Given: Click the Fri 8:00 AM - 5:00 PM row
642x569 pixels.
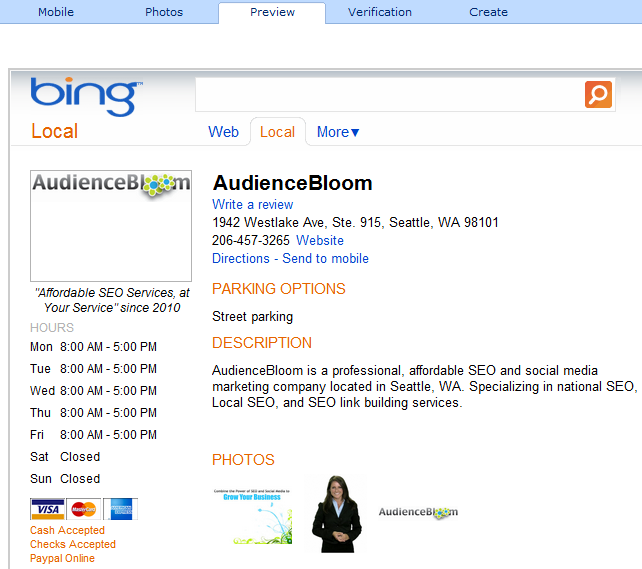Looking at the screenshot, I should pos(93,435).
